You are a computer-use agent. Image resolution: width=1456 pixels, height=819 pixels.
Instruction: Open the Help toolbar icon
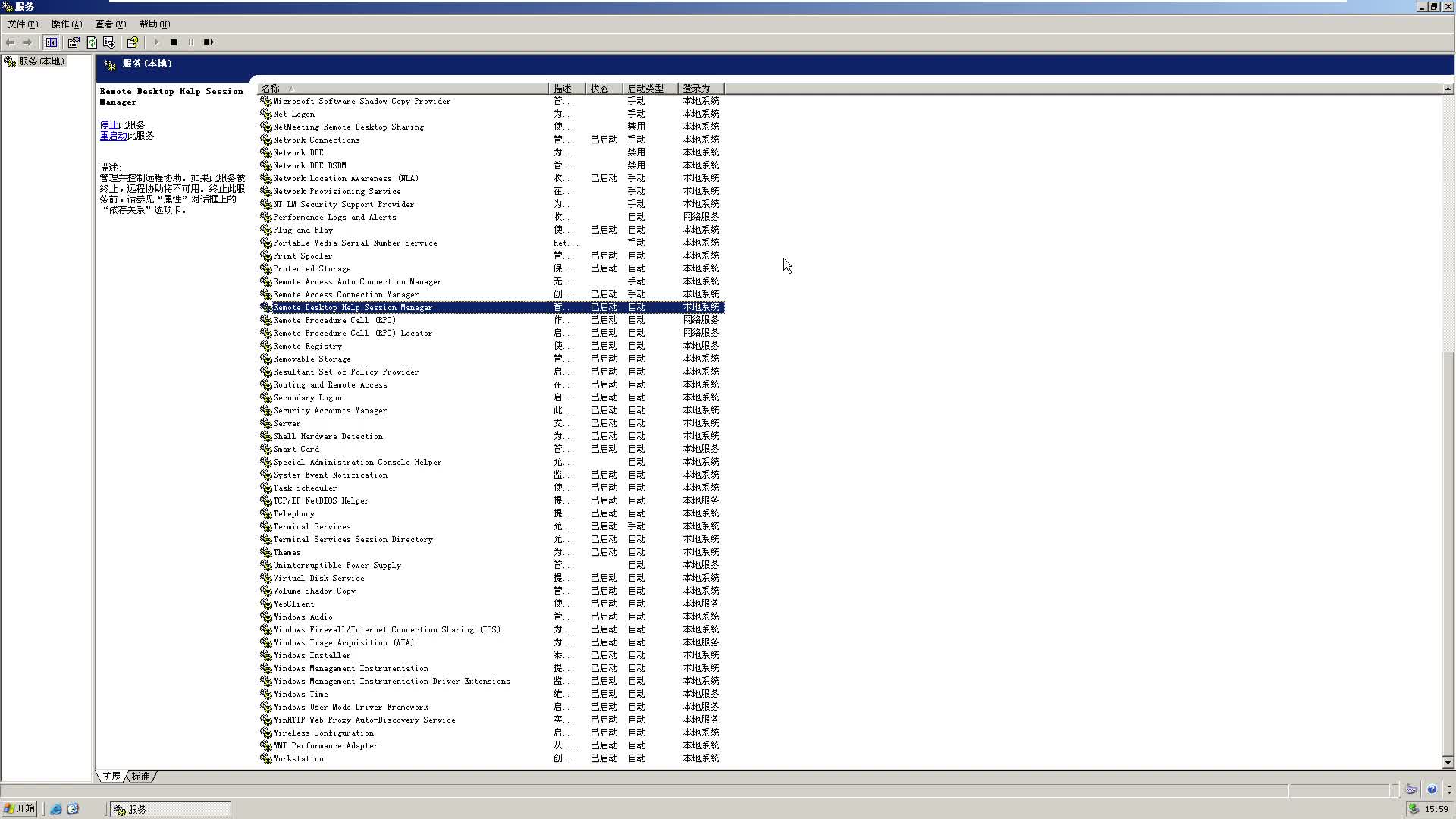(x=133, y=42)
